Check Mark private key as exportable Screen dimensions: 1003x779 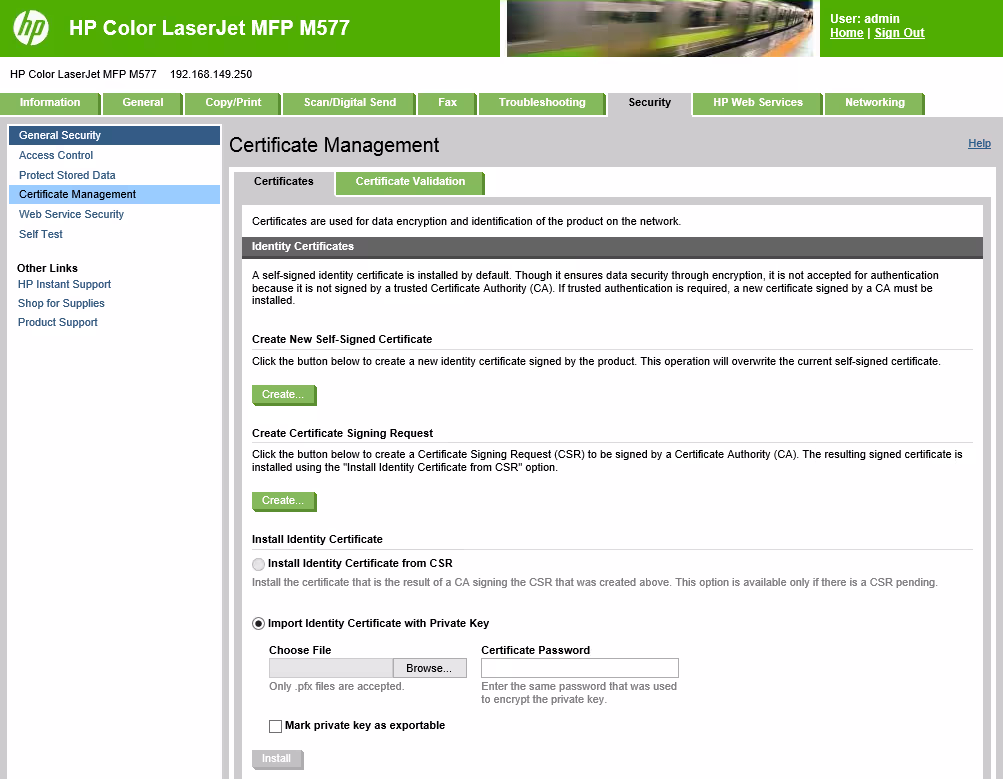coord(276,727)
